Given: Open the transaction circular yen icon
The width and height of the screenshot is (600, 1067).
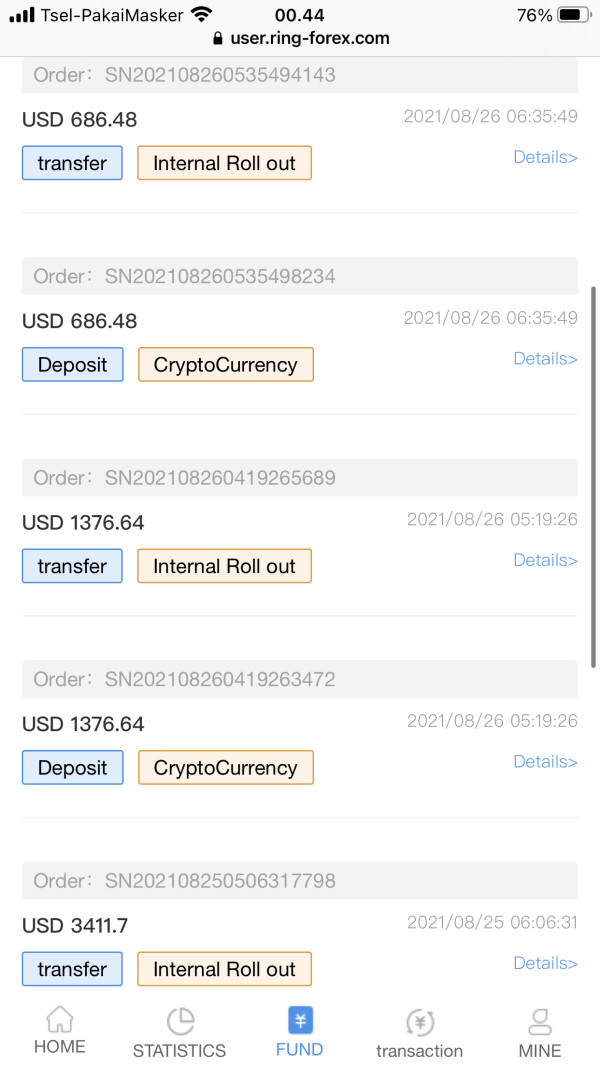Looking at the screenshot, I should 420,1022.
